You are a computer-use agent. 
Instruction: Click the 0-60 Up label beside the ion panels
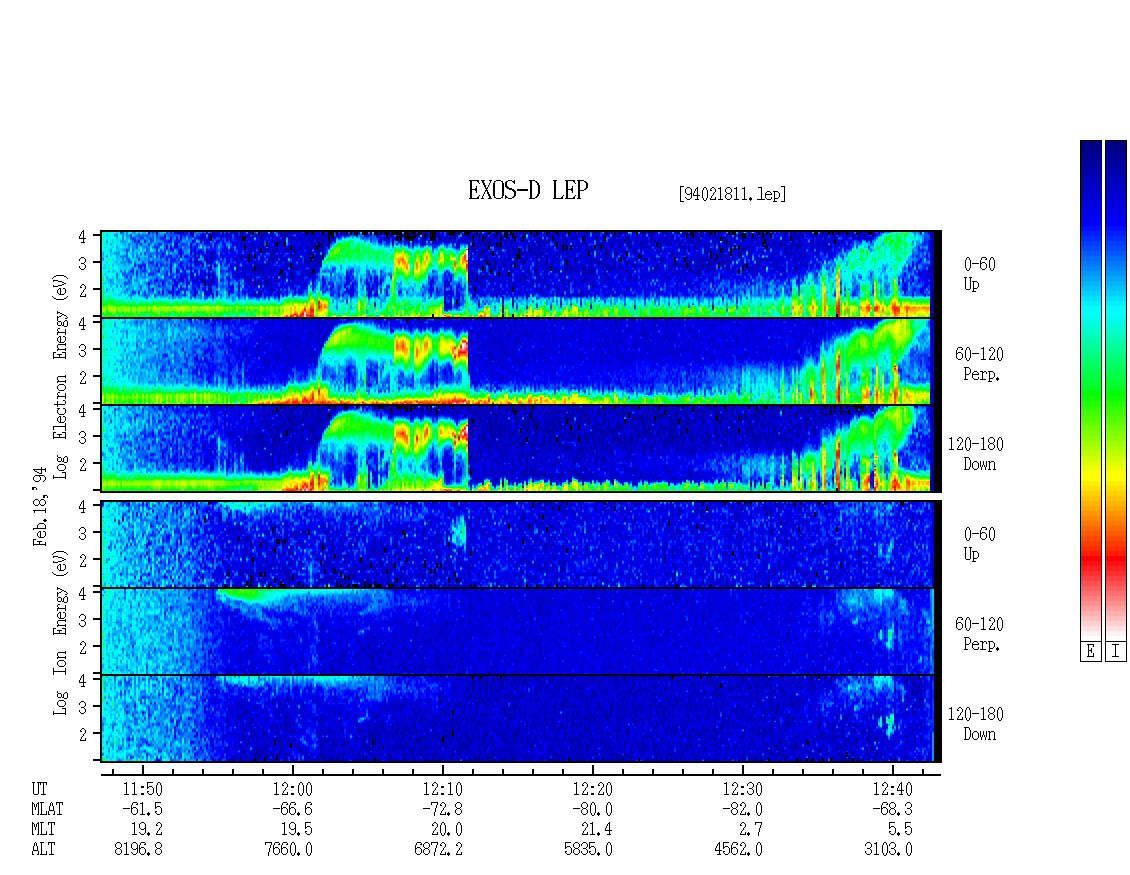tap(979, 544)
